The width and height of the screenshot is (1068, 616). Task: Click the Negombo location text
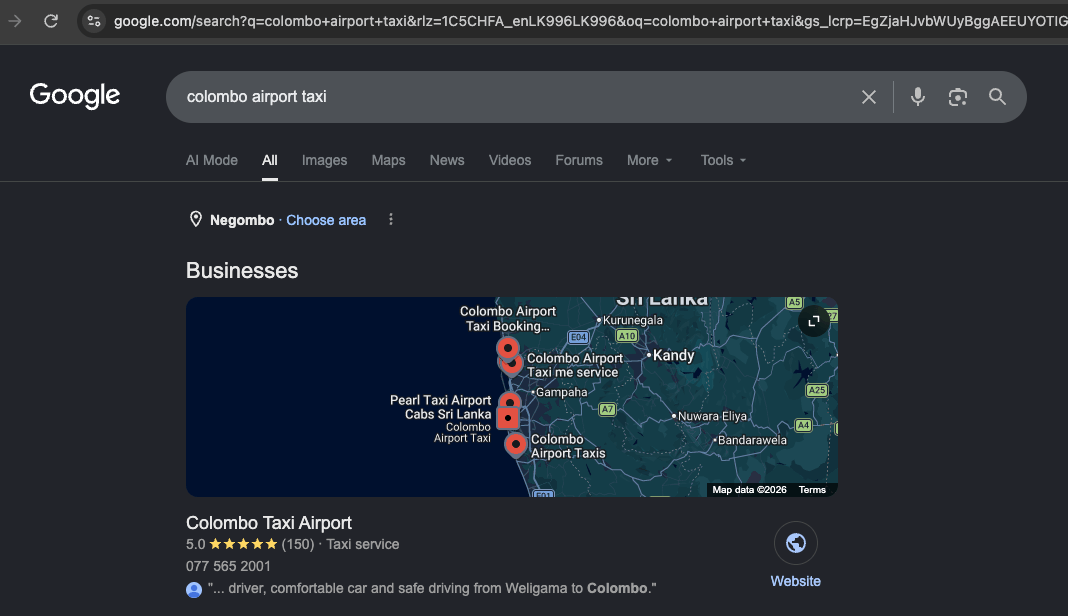[242, 220]
